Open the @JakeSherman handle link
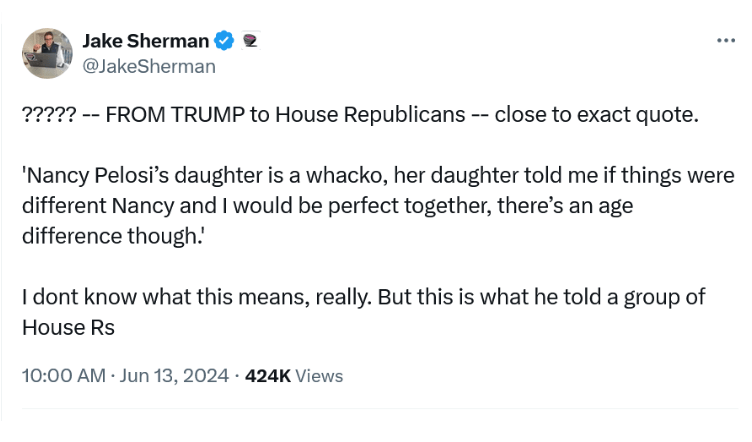This screenshot has width=752, height=442. pos(148,66)
